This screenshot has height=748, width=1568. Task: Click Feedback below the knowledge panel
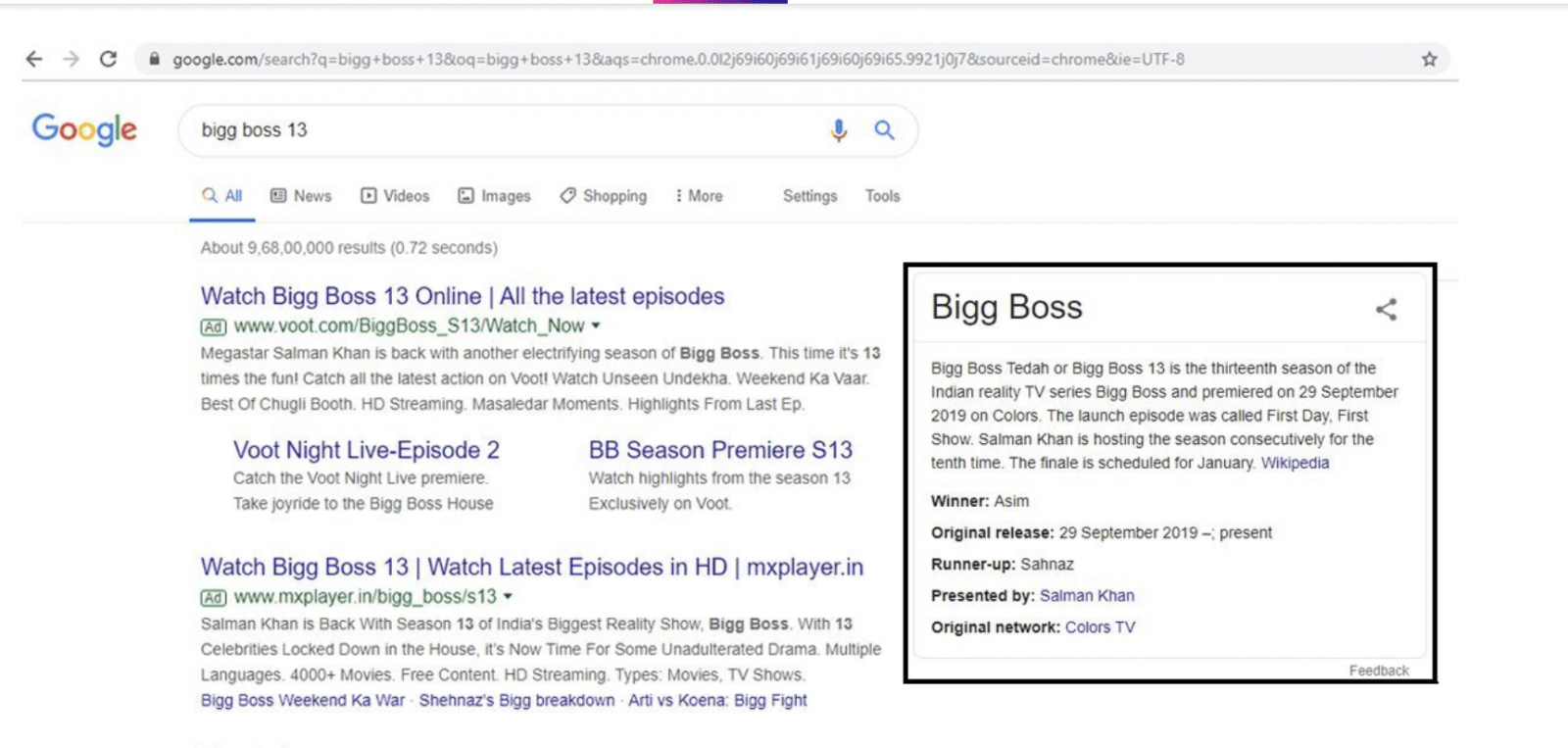coord(1379,671)
